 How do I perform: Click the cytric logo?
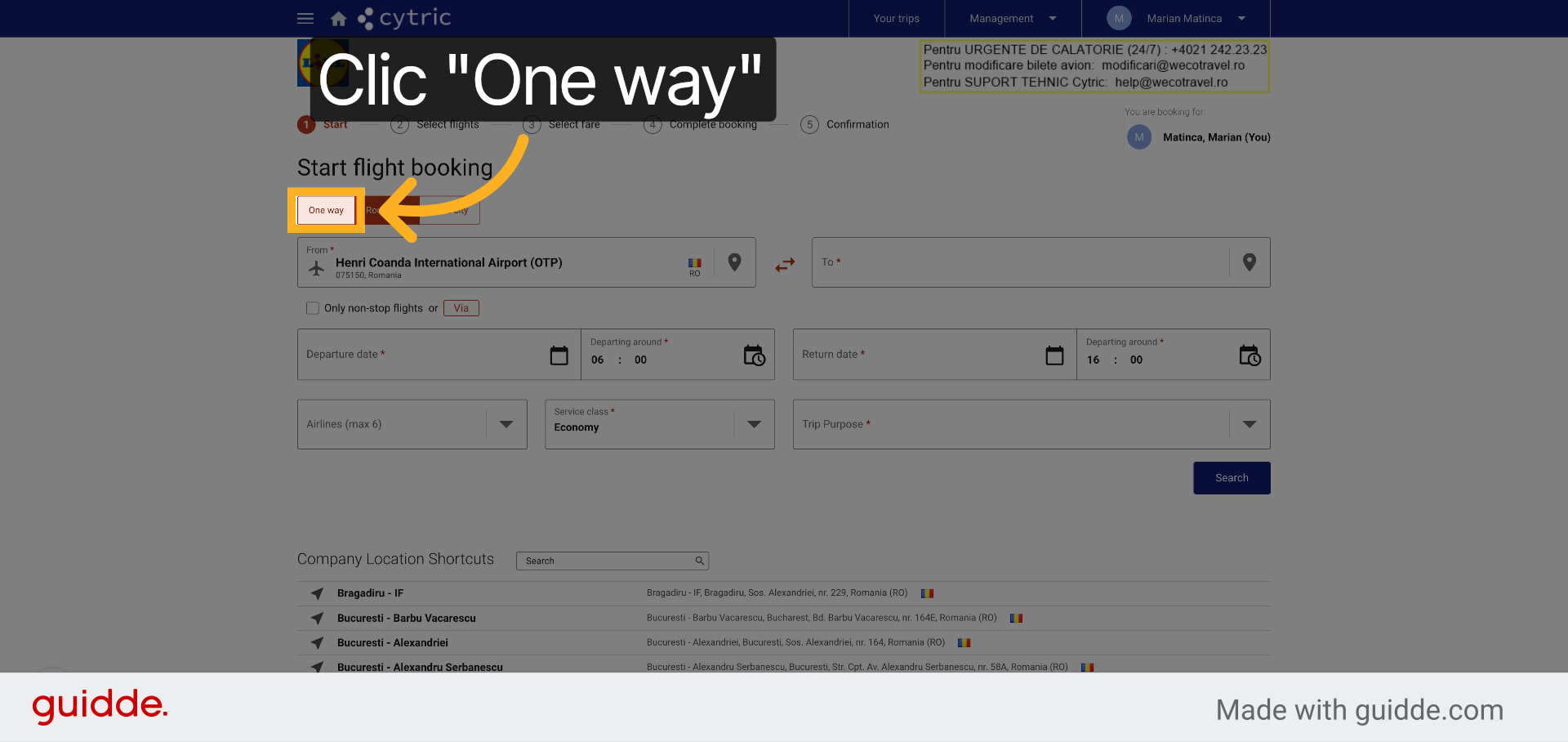pos(404,18)
